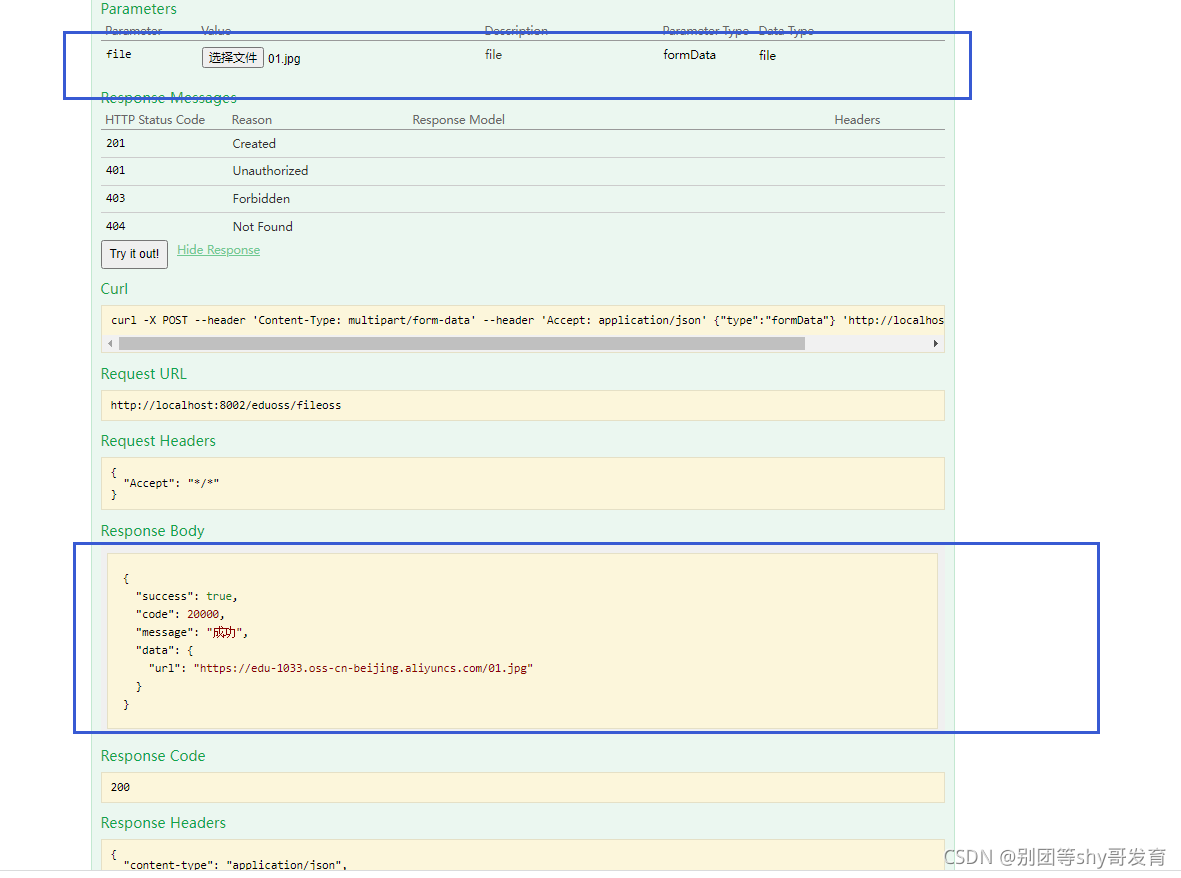The width and height of the screenshot is (1181, 878).
Task: Click the Response Code heading
Action: (153, 756)
